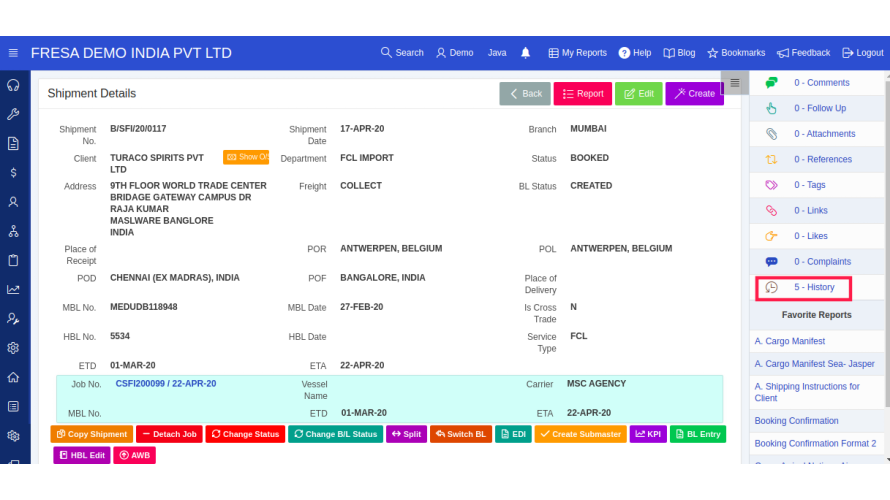Viewport: 890px width, 500px height.
Task: Click the green Comments chat icon
Action: pos(771,83)
